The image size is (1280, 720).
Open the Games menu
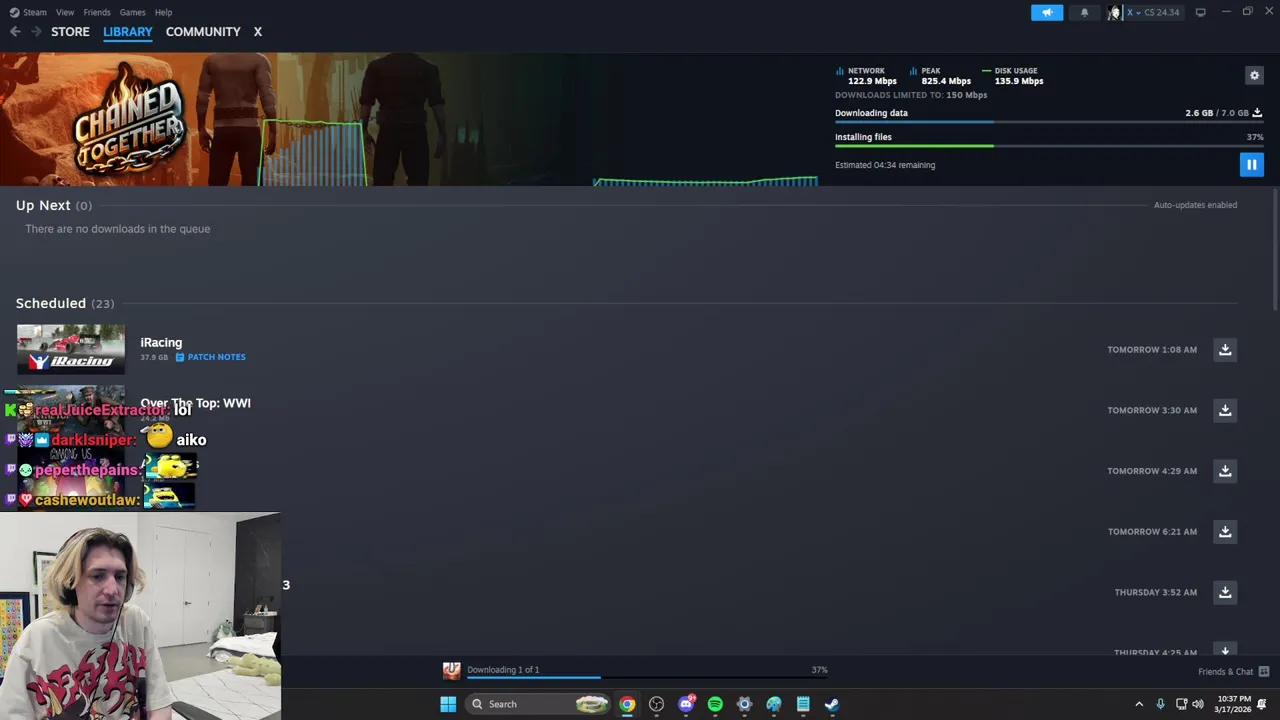[x=132, y=12]
